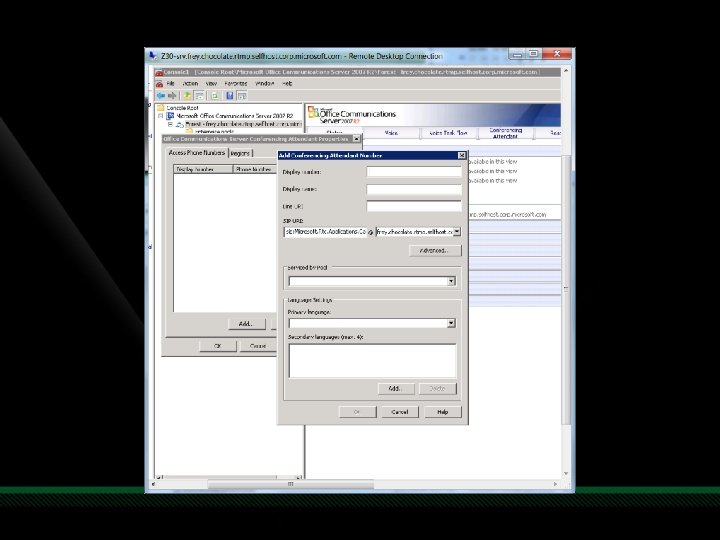This screenshot has height=540, width=720.
Task: Click the Up One Level toolbar icon
Action: [187, 96]
